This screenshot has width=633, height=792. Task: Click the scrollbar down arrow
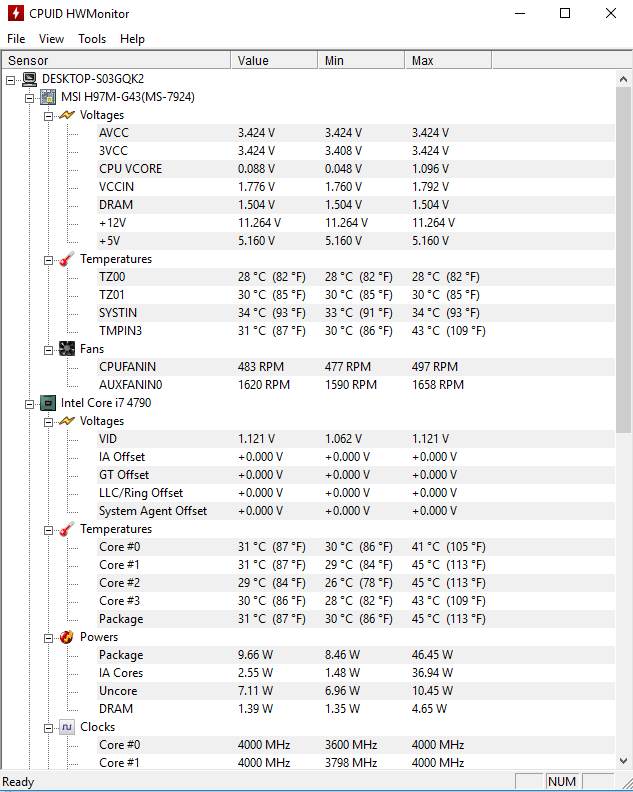623,761
